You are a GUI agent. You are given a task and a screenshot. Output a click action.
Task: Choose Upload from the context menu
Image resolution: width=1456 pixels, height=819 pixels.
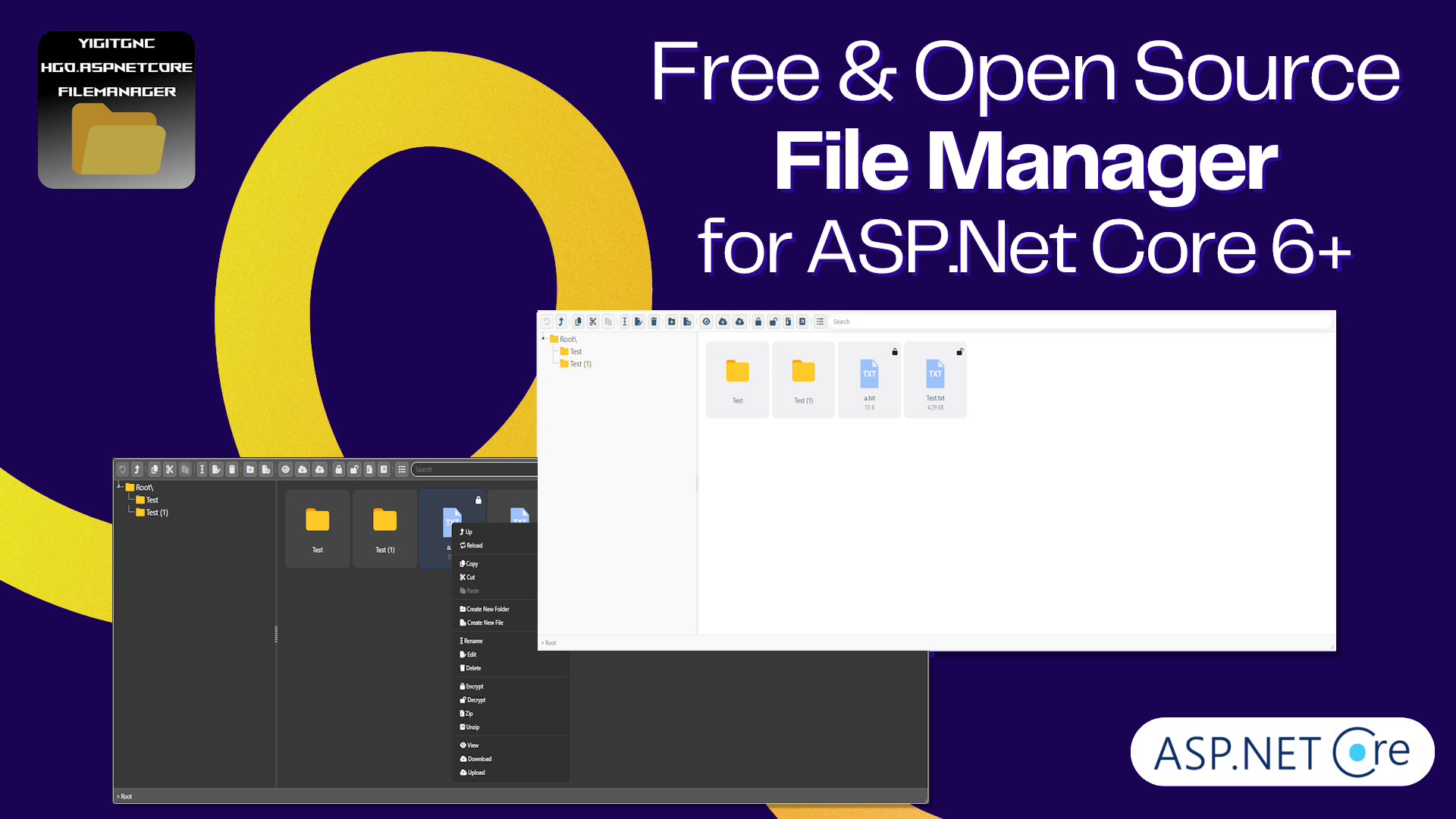(472, 773)
